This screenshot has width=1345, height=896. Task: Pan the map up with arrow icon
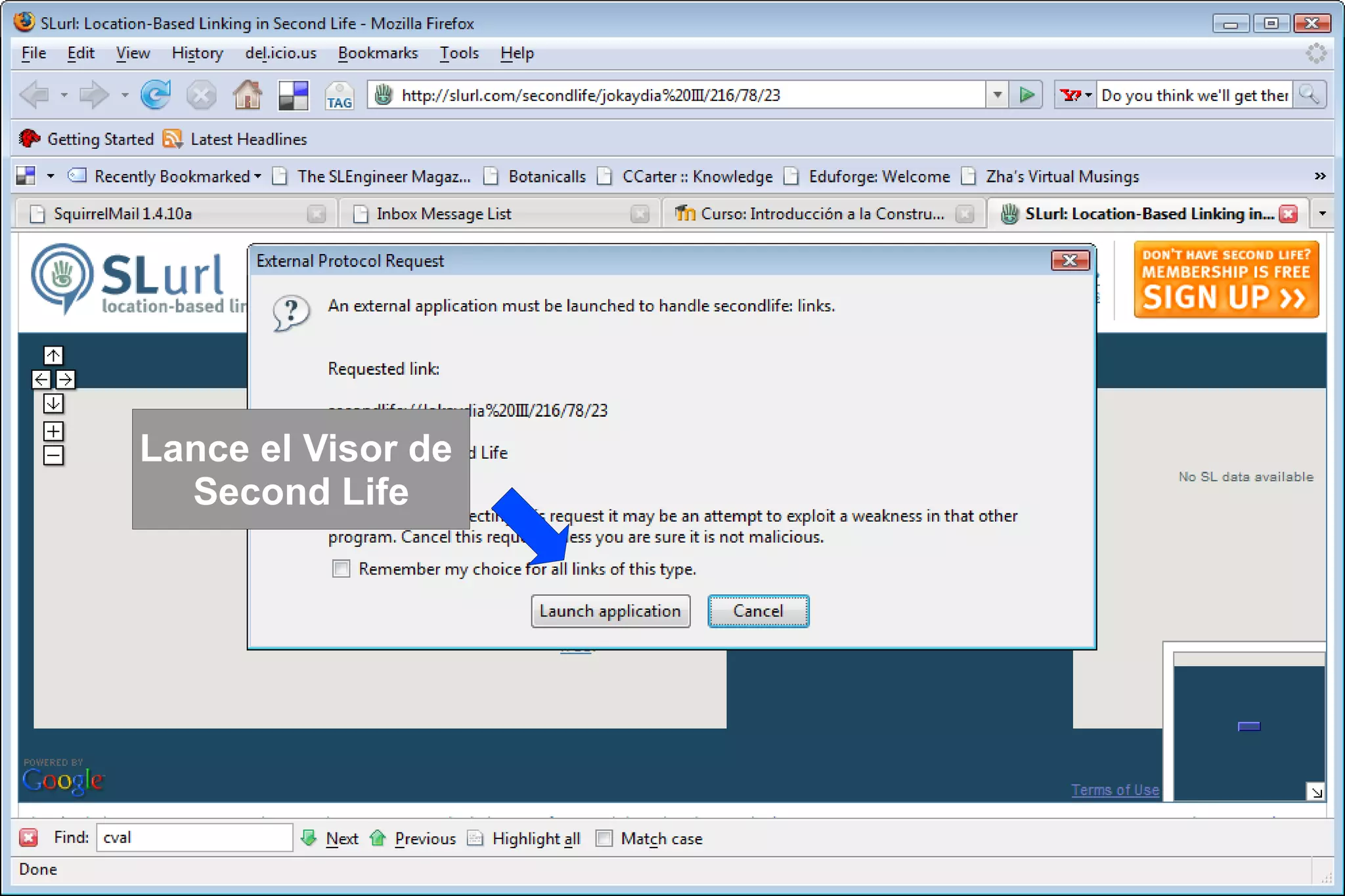[53, 355]
